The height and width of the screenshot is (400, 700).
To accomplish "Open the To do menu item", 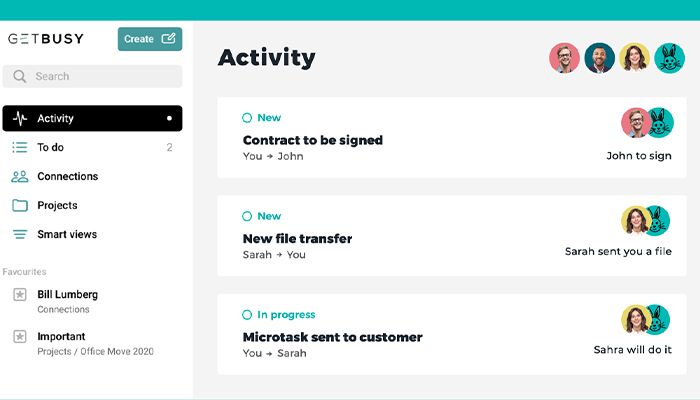I will (x=51, y=147).
